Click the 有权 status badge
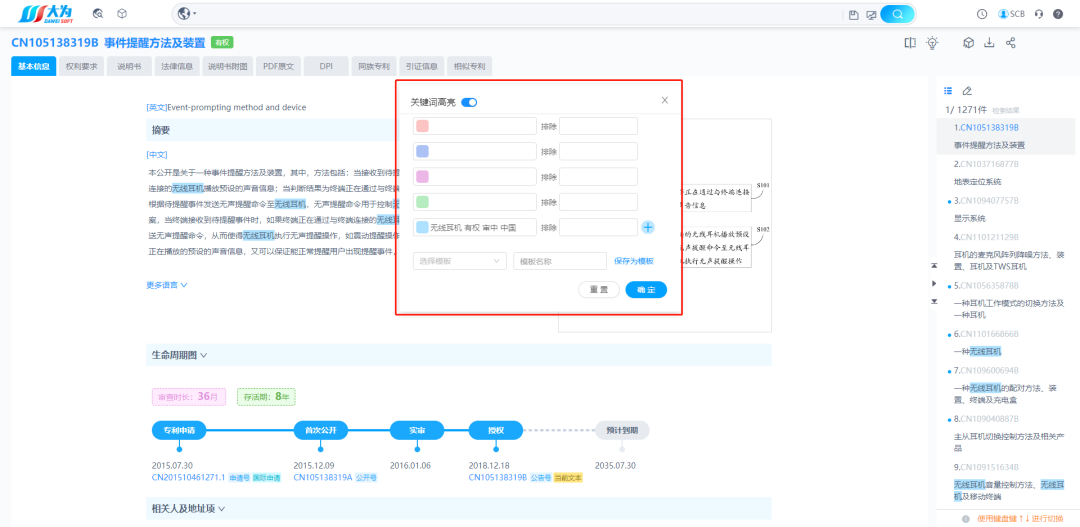 222,43
